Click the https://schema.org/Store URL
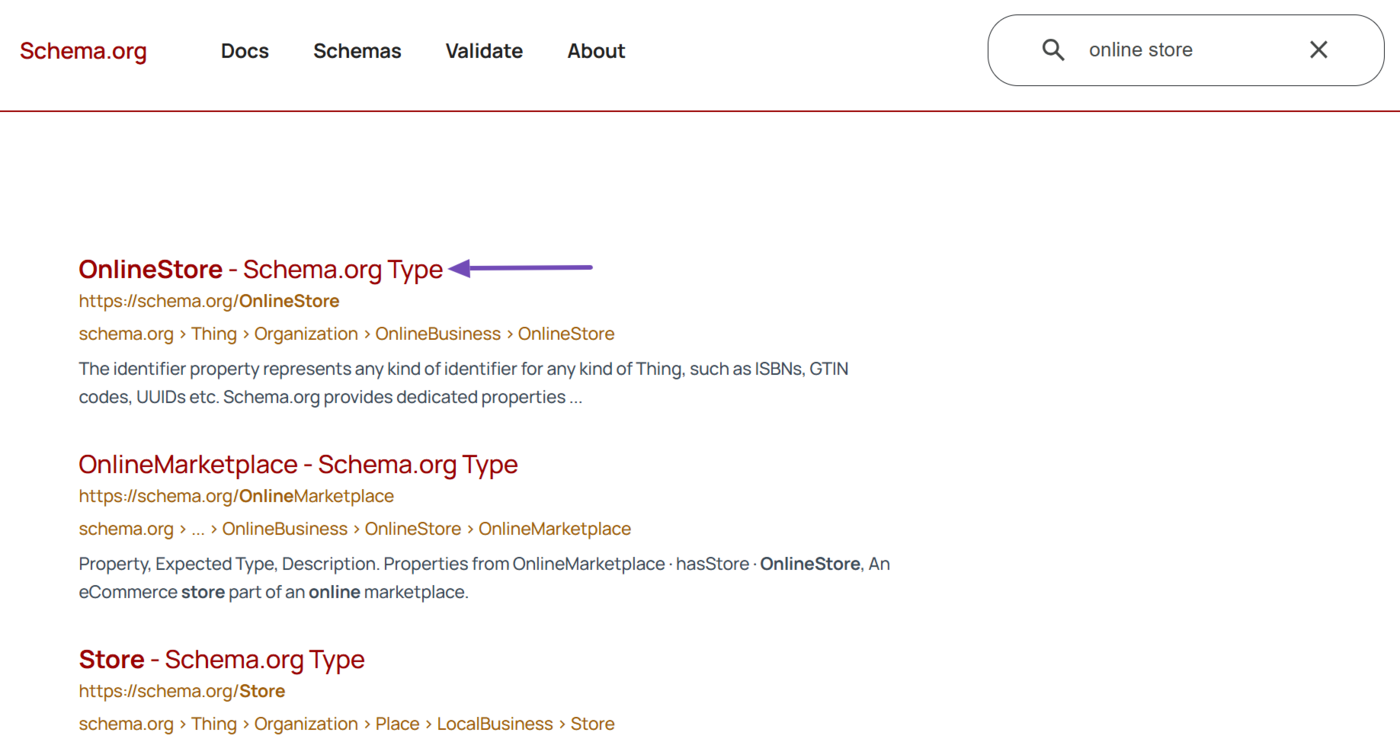Screen dimensions: 1400x739 coord(182,691)
